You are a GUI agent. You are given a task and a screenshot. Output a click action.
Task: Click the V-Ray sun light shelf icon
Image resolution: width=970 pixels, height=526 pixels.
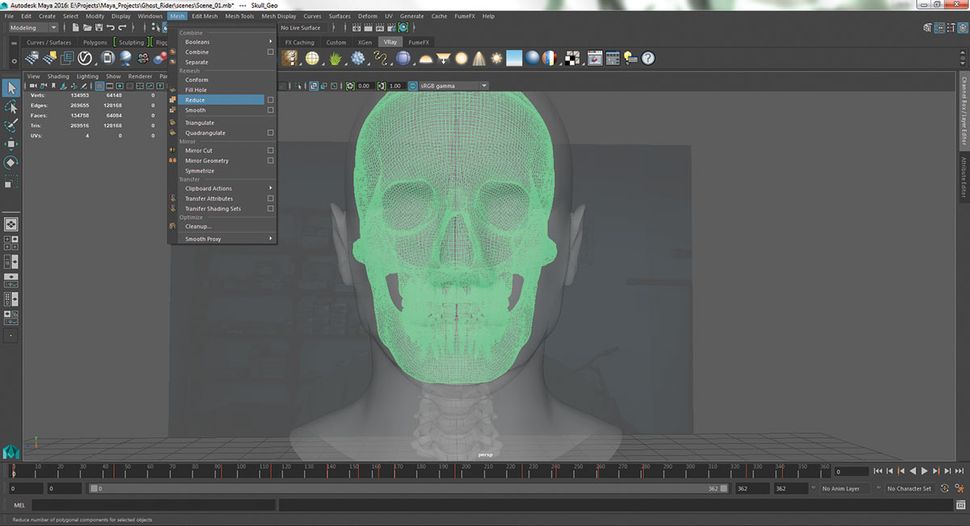(498, 59)
